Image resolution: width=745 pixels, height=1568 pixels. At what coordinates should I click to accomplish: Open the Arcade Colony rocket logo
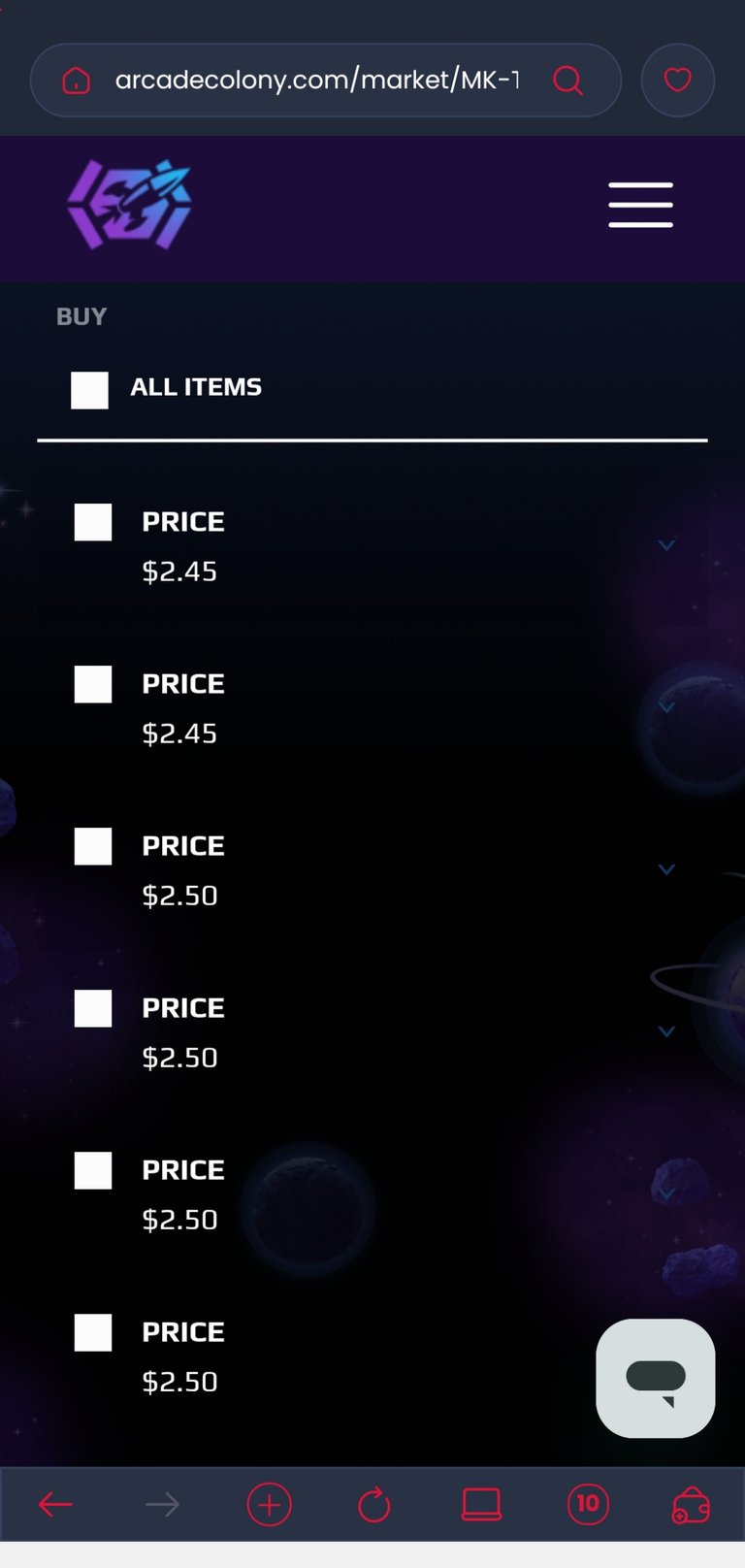129,205
